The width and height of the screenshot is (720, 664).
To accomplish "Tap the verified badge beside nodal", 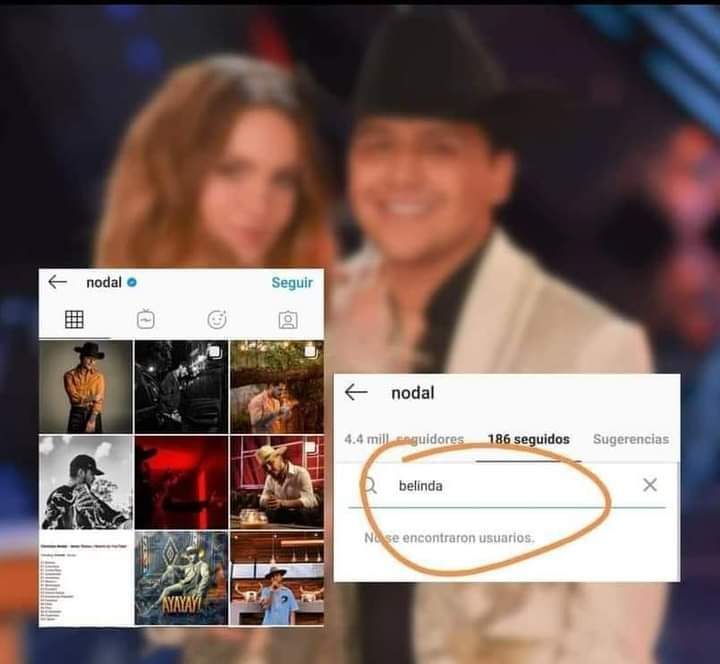I will coord(132,282).
